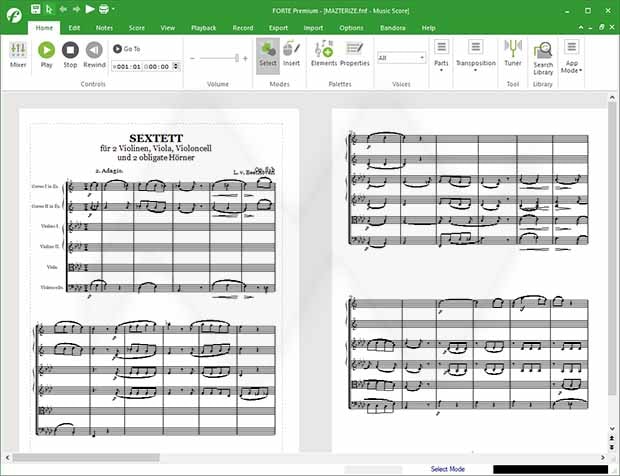This screenshot has width=620, height=476.
Task: Click the SEXTETT score title
Action: tap(156, 138)
